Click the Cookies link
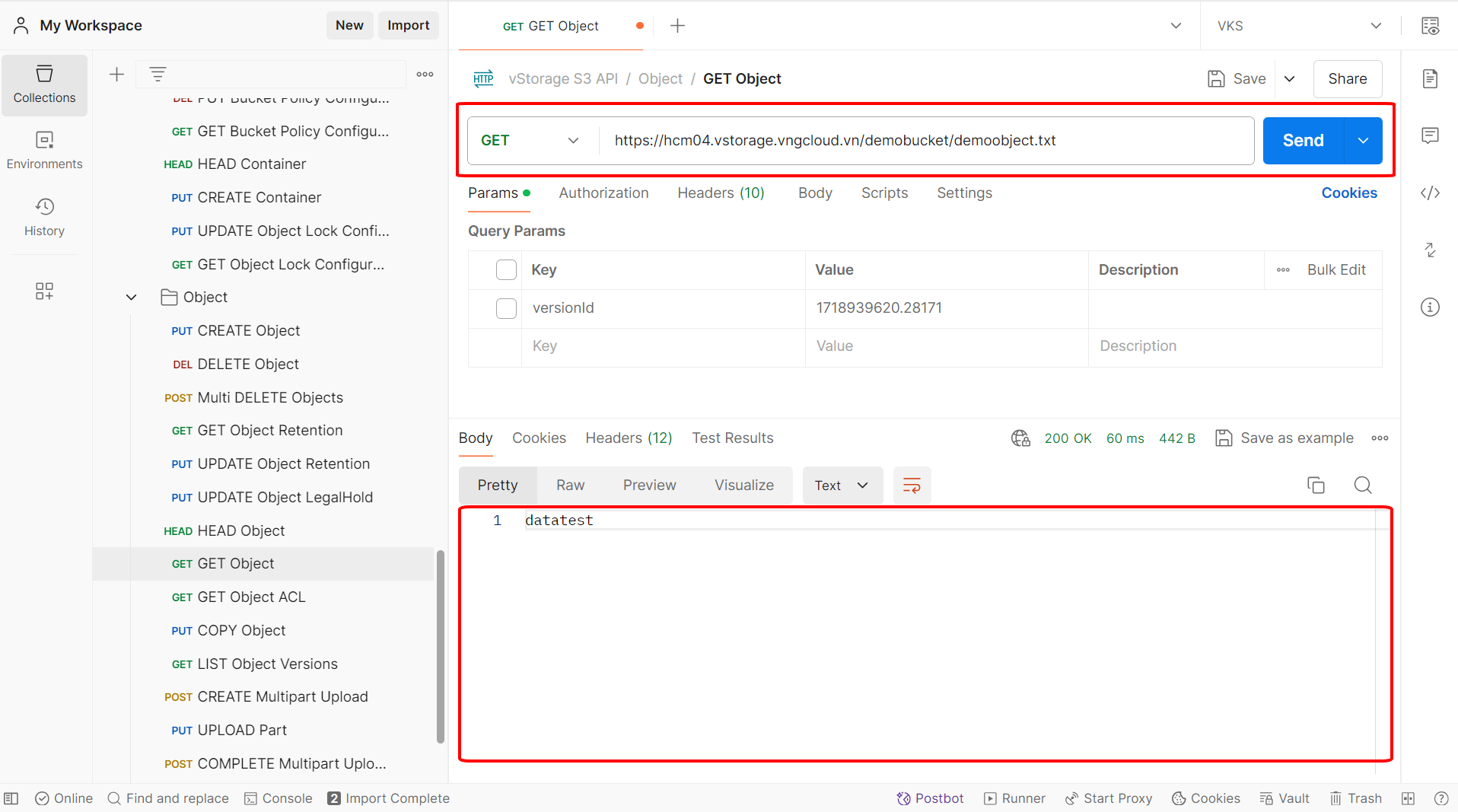The width and height of the screenshot is (1458, 812). (x=1348, y=193)
